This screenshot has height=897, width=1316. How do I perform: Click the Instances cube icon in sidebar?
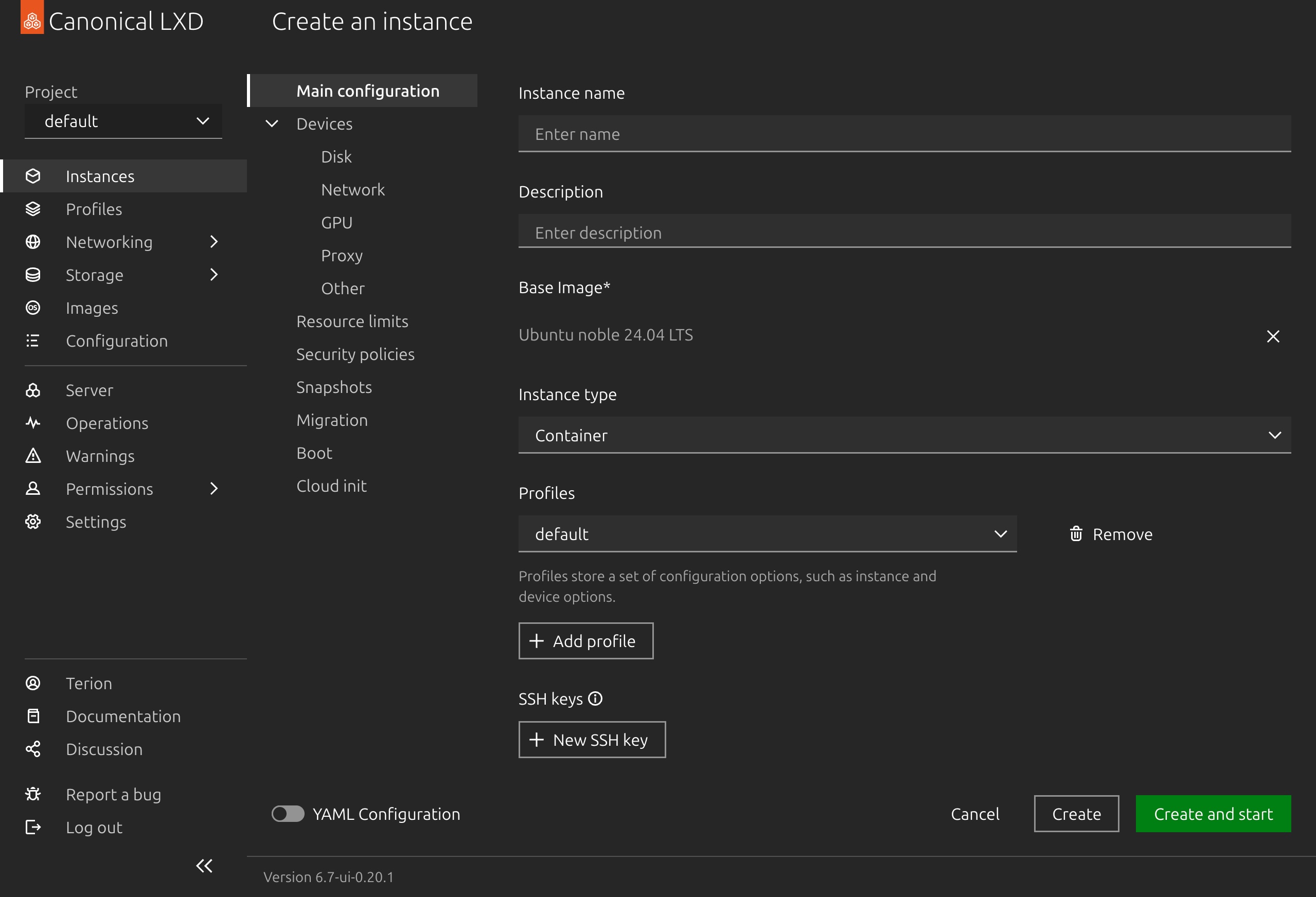[x=33, y=176]
